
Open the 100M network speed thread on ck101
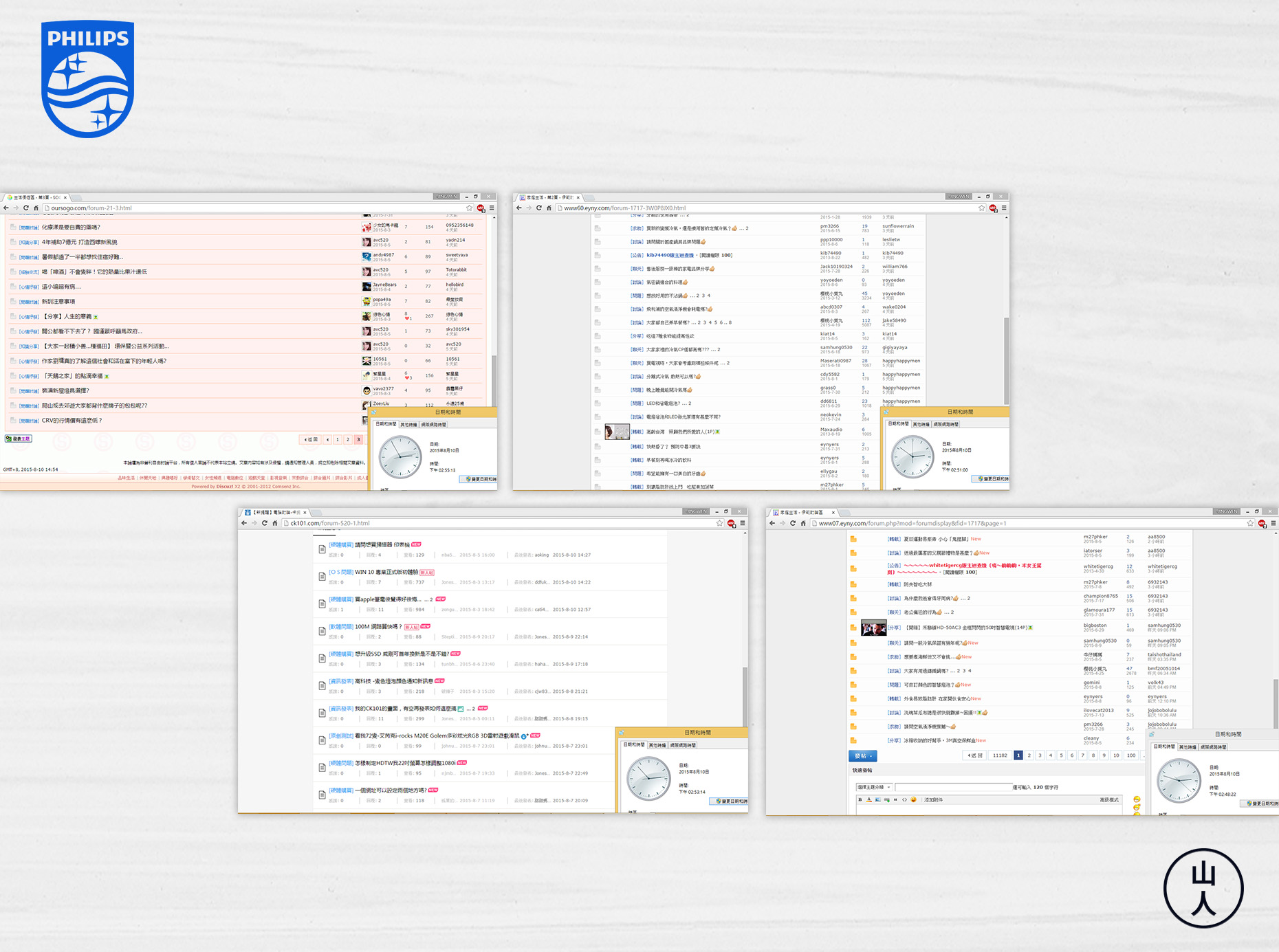click(378, 626)
